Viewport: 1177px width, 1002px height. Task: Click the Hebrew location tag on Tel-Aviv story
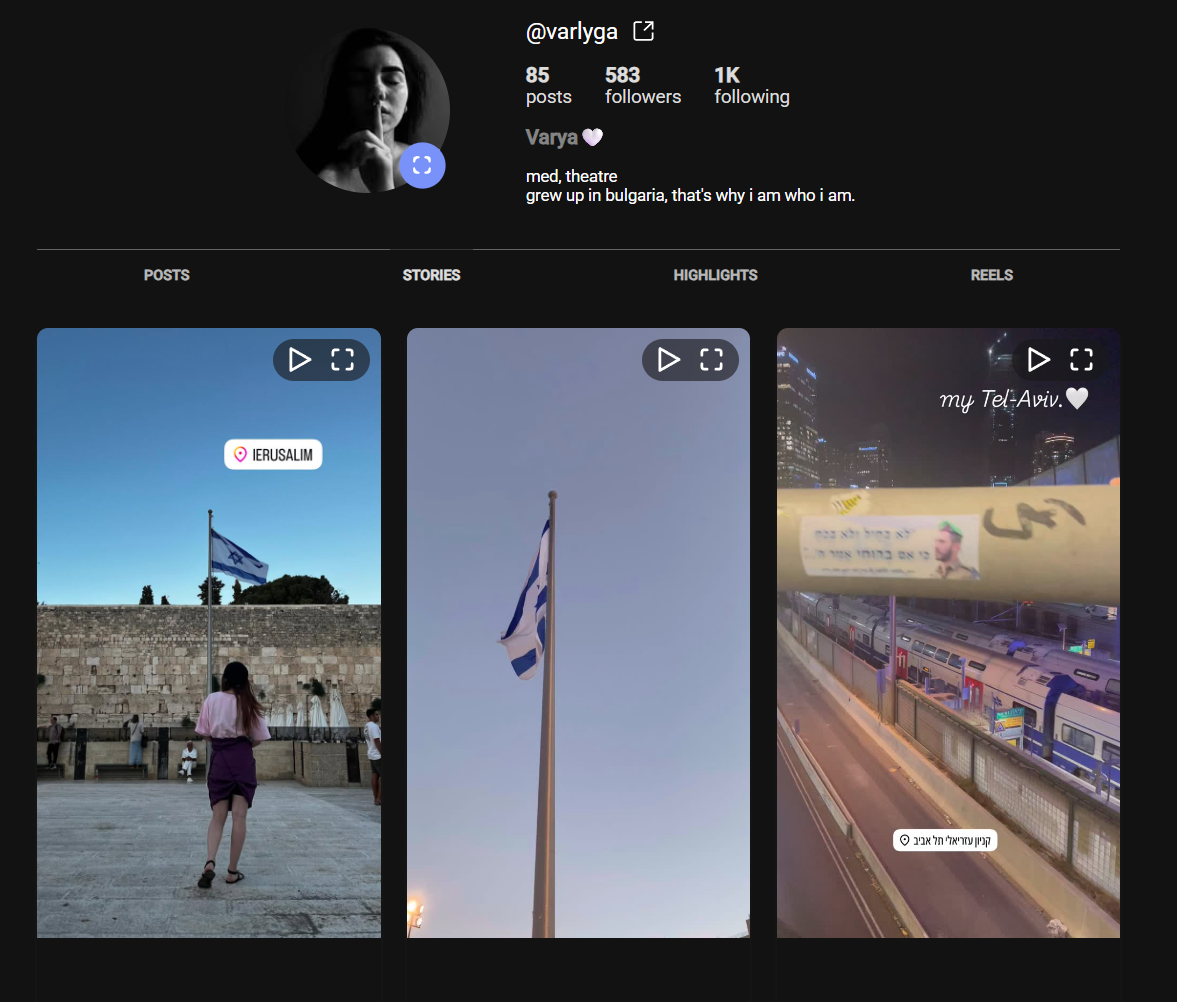(x=945, y=840)
